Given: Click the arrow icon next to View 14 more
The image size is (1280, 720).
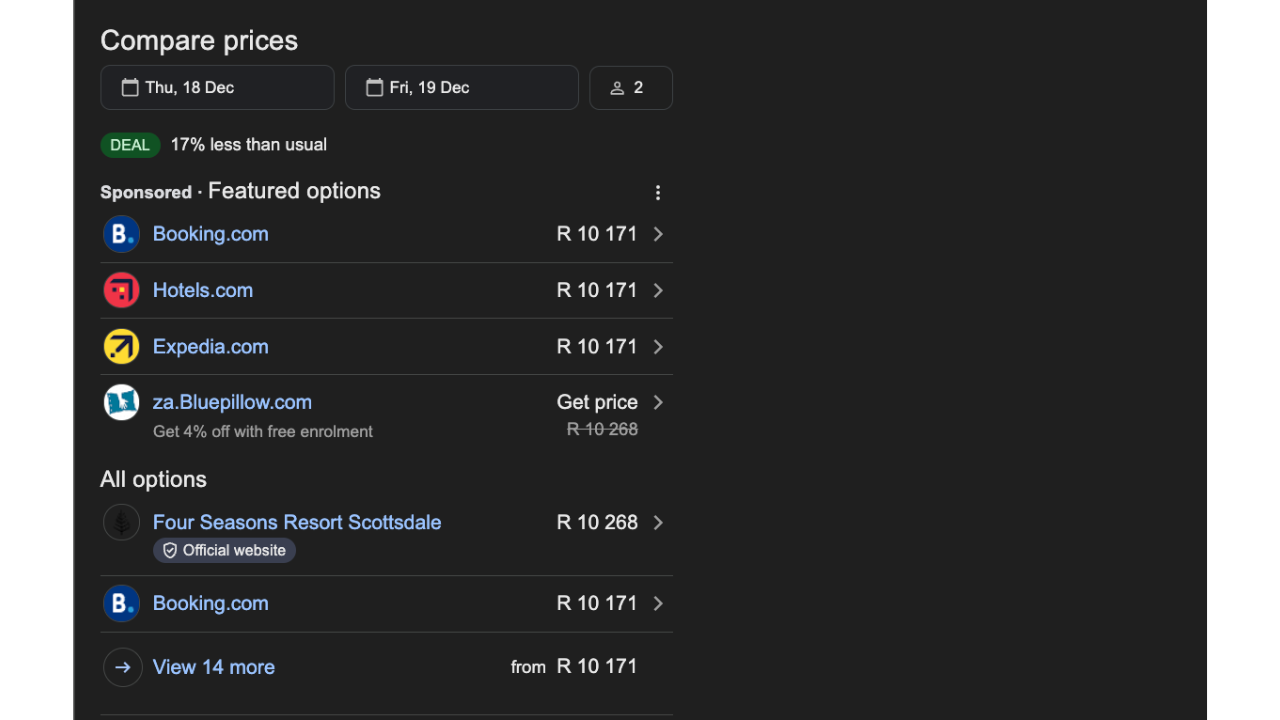Looking at the screenshot, I should tap(122, 667).
